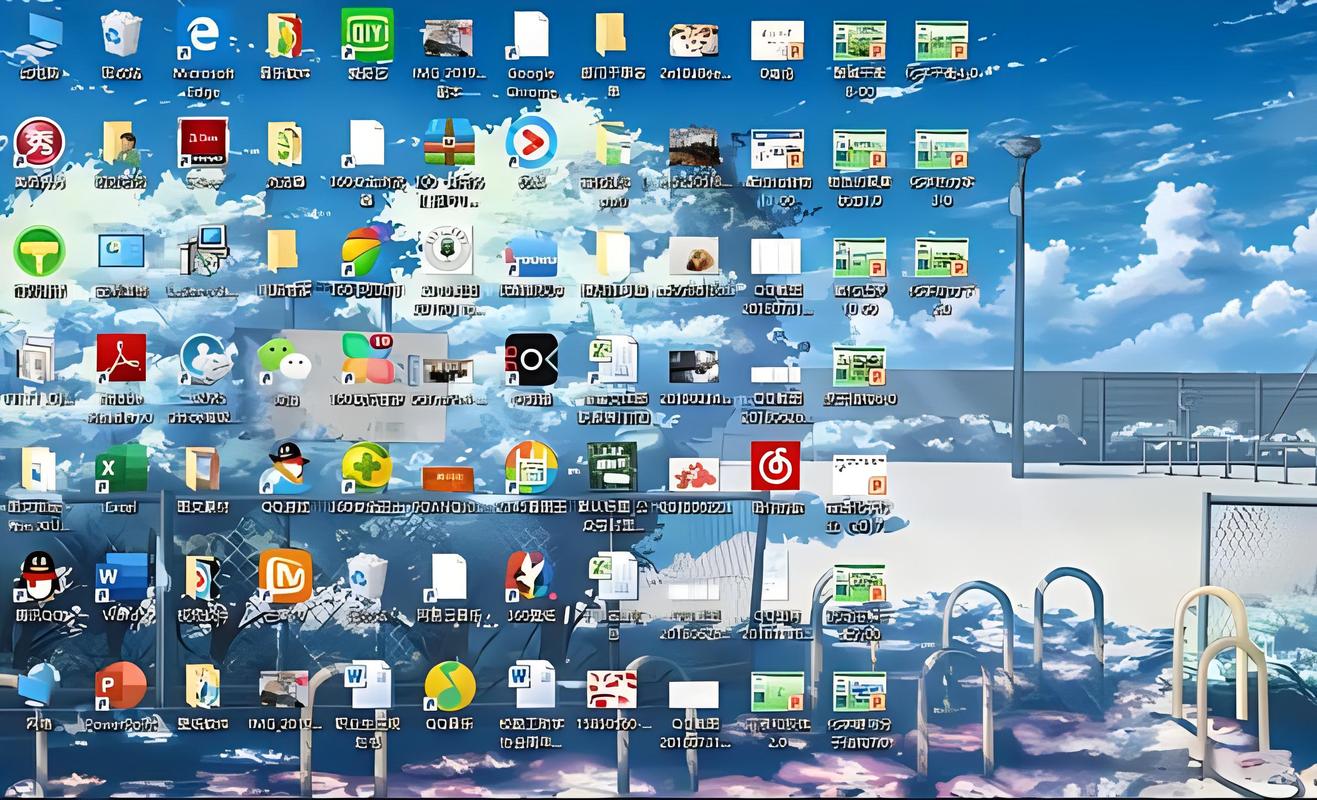Open the green WeChat icon

(285, 360)
